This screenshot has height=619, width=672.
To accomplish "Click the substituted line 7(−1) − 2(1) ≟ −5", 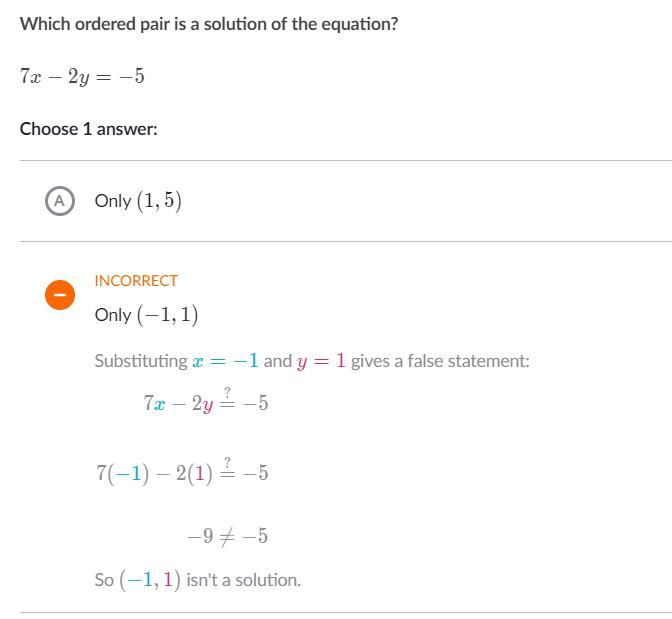I will pos(182,473).
